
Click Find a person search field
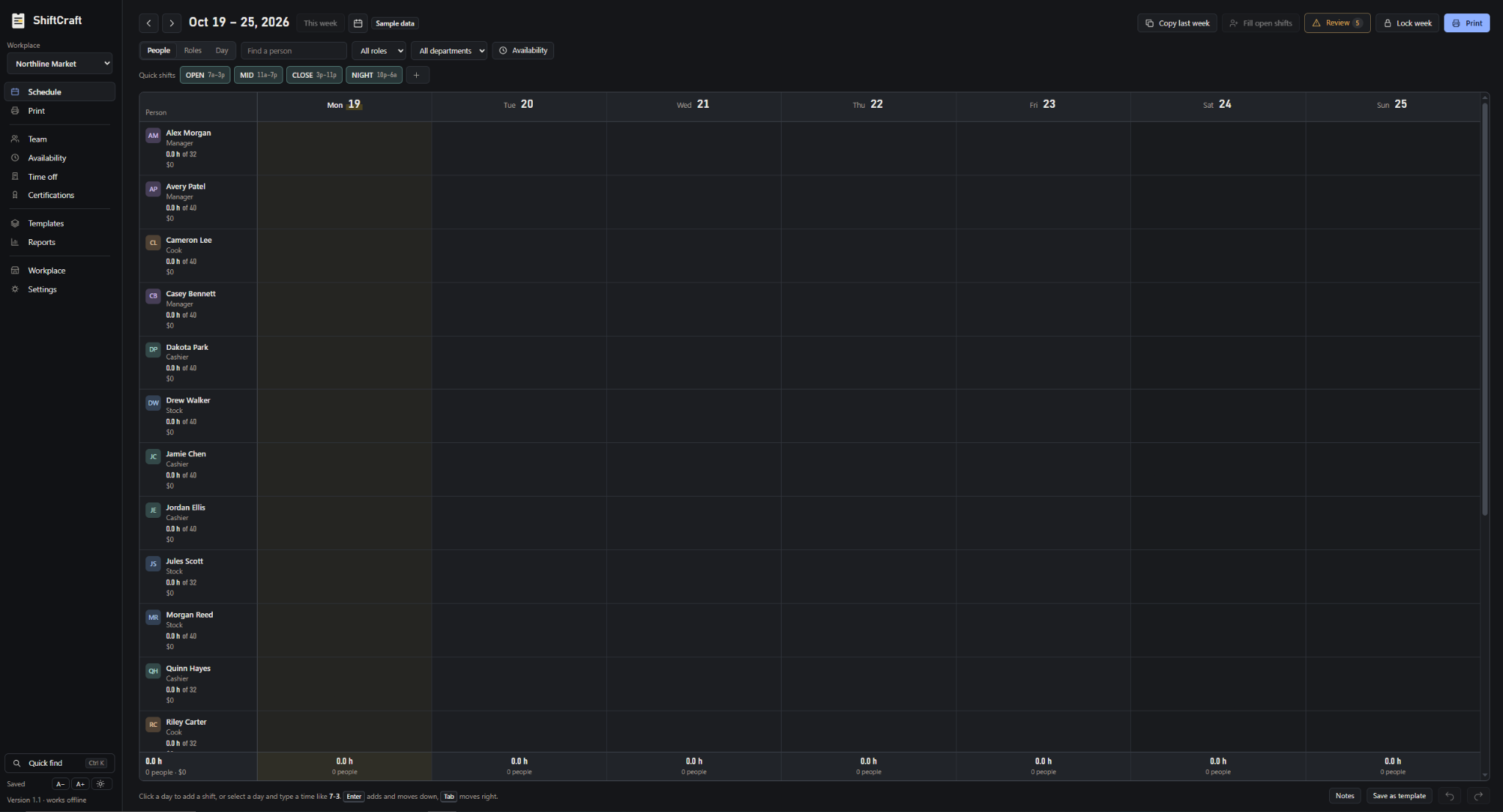[294, 51]
